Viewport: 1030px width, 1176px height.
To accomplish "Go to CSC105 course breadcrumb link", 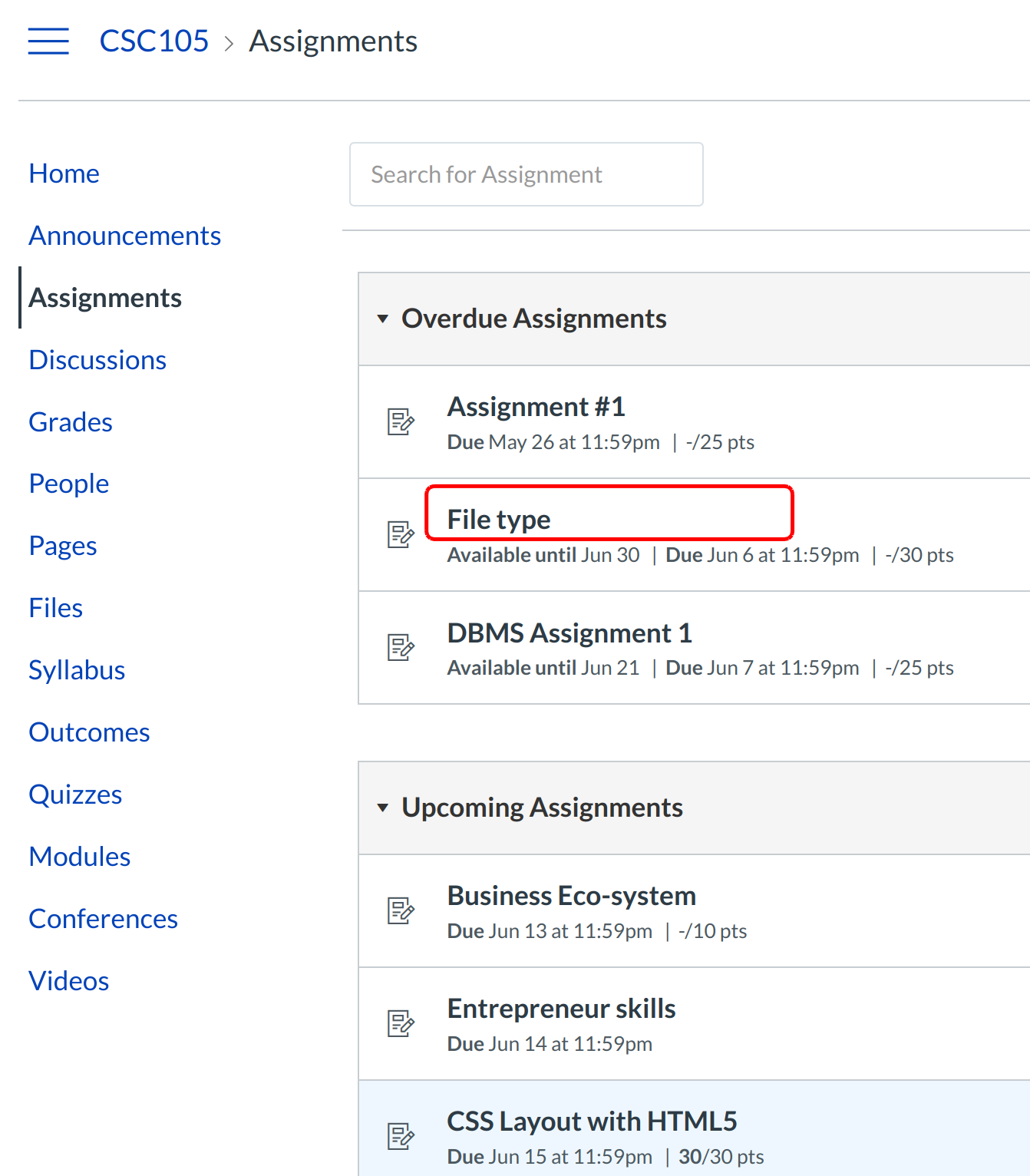I will point(154,41).
